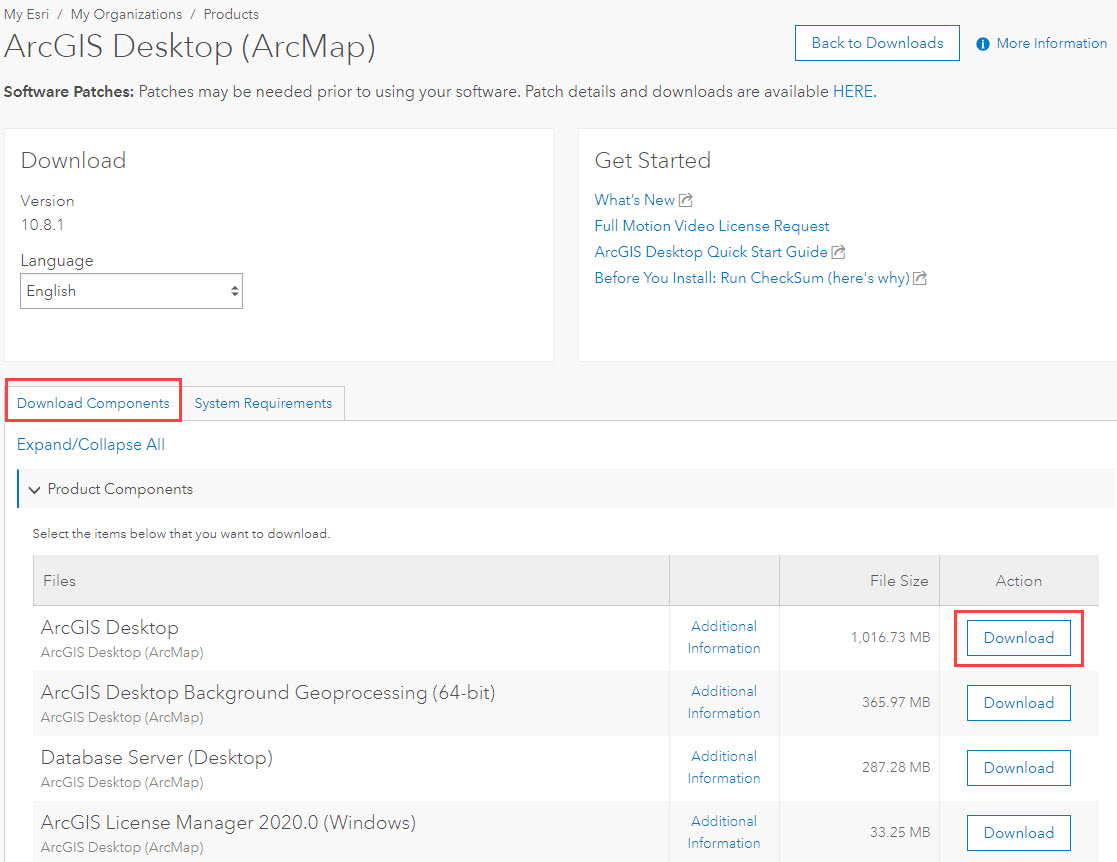Viewport: 1117px width, 862px height.
Task: Open My Organizations breadcrumb link
Action: click(126, 14)
